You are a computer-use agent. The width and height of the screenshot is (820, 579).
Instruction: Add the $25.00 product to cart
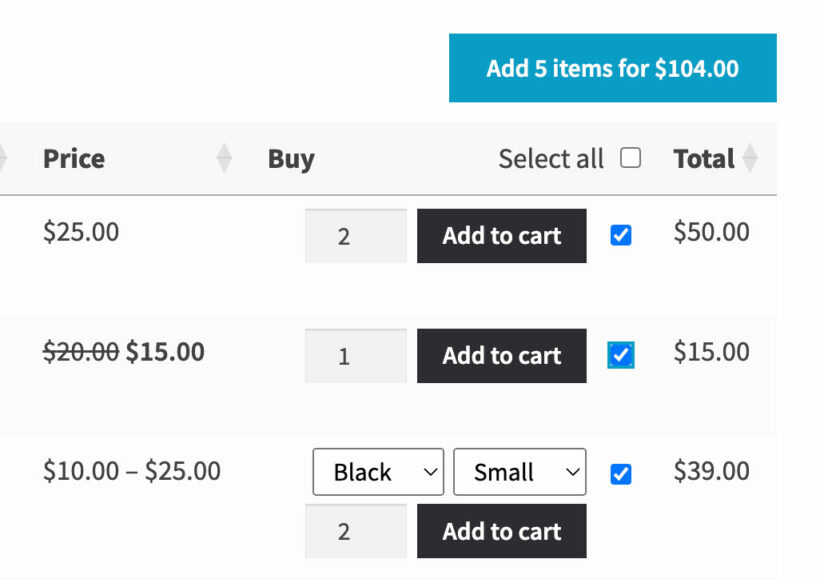501,236
